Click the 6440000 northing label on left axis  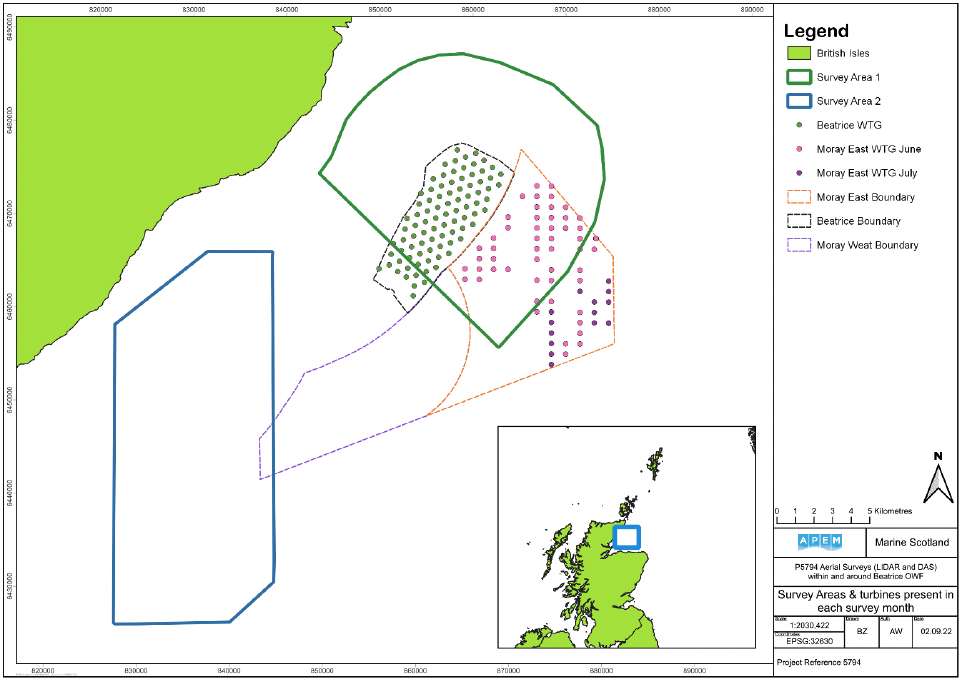click(9, 493)
